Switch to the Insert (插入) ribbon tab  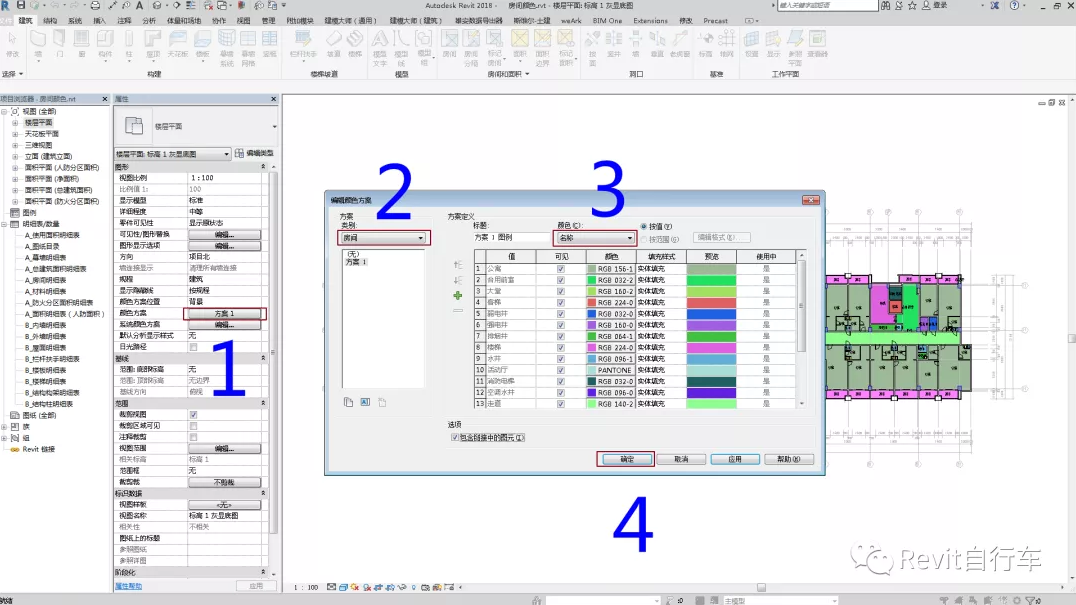point(100,21)
